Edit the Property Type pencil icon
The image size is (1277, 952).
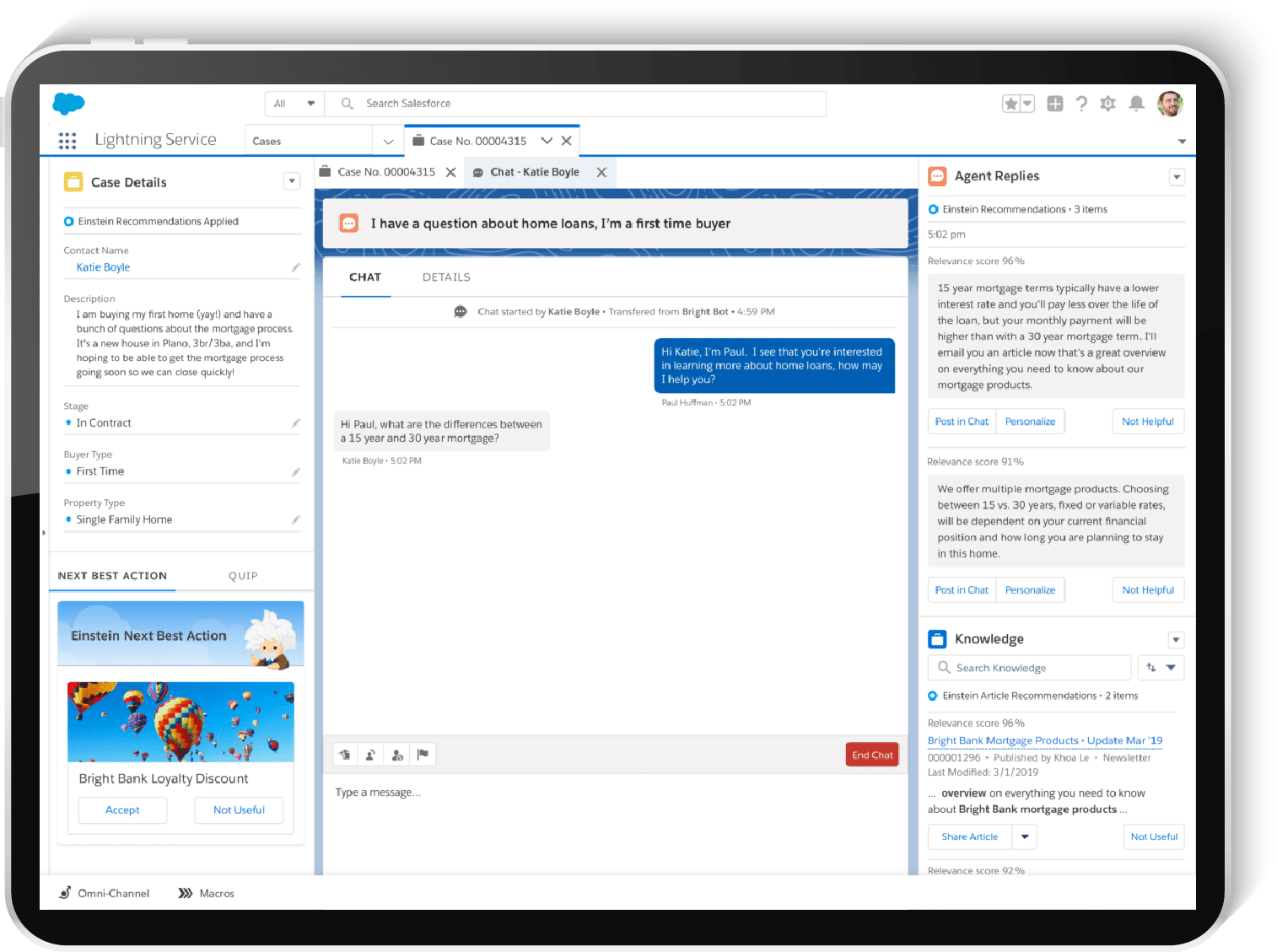[x=296, y=519]
